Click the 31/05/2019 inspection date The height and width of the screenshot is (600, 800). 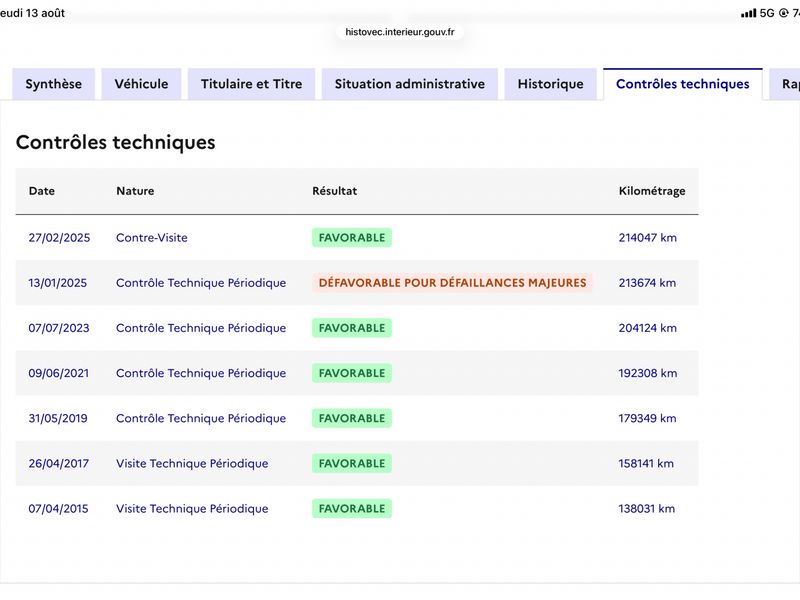pos(58,418)
